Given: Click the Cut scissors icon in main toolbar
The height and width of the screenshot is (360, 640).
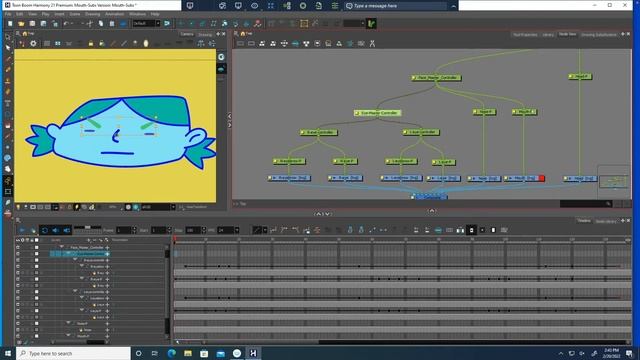Looking at the screenshot, I should pos(90,24).
